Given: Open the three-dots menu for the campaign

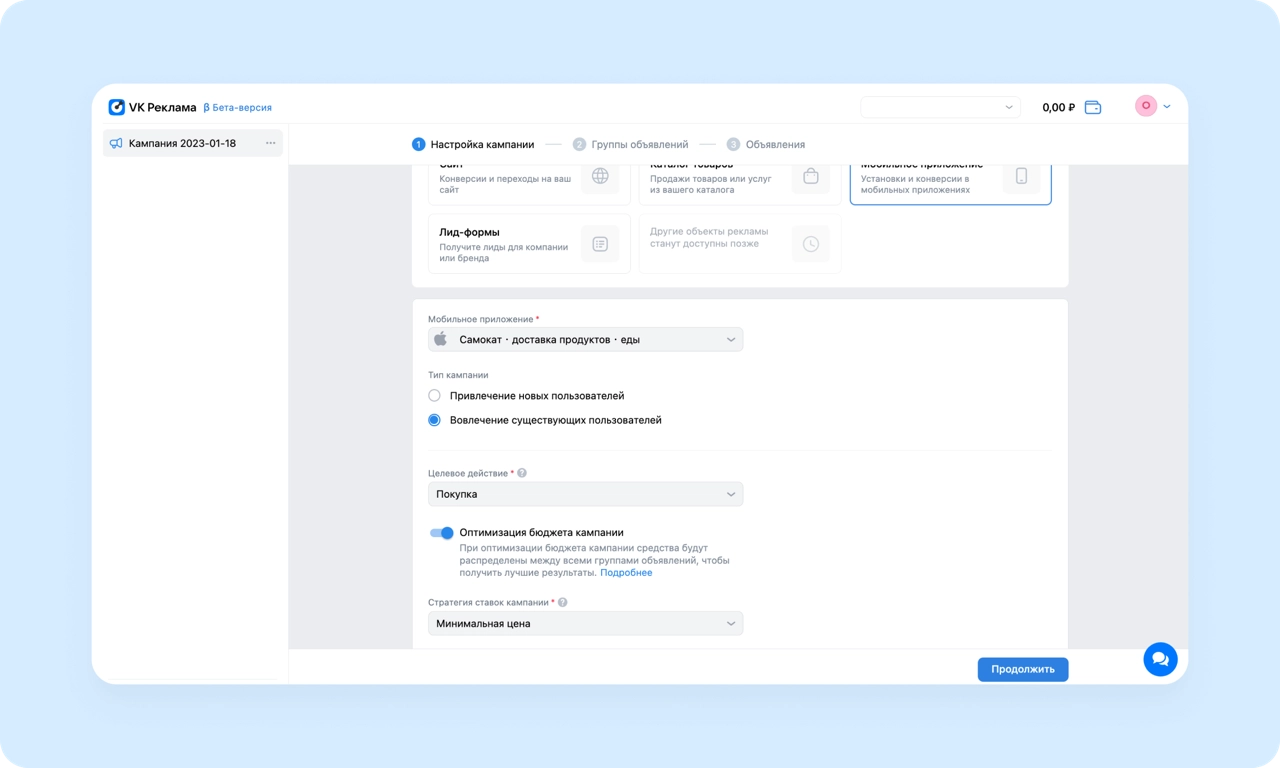Looking at the screenshot, I should coord(270,143).
